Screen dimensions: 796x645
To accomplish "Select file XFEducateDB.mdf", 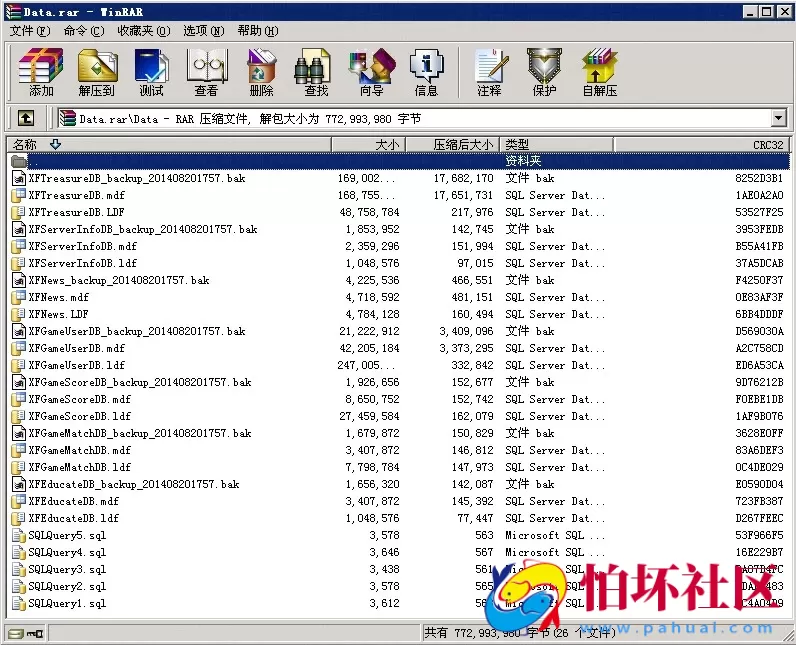I will [74, 501].
